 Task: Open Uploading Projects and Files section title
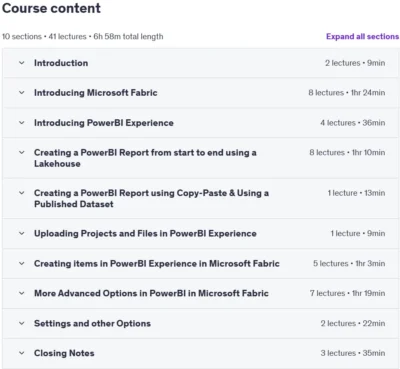145,233
